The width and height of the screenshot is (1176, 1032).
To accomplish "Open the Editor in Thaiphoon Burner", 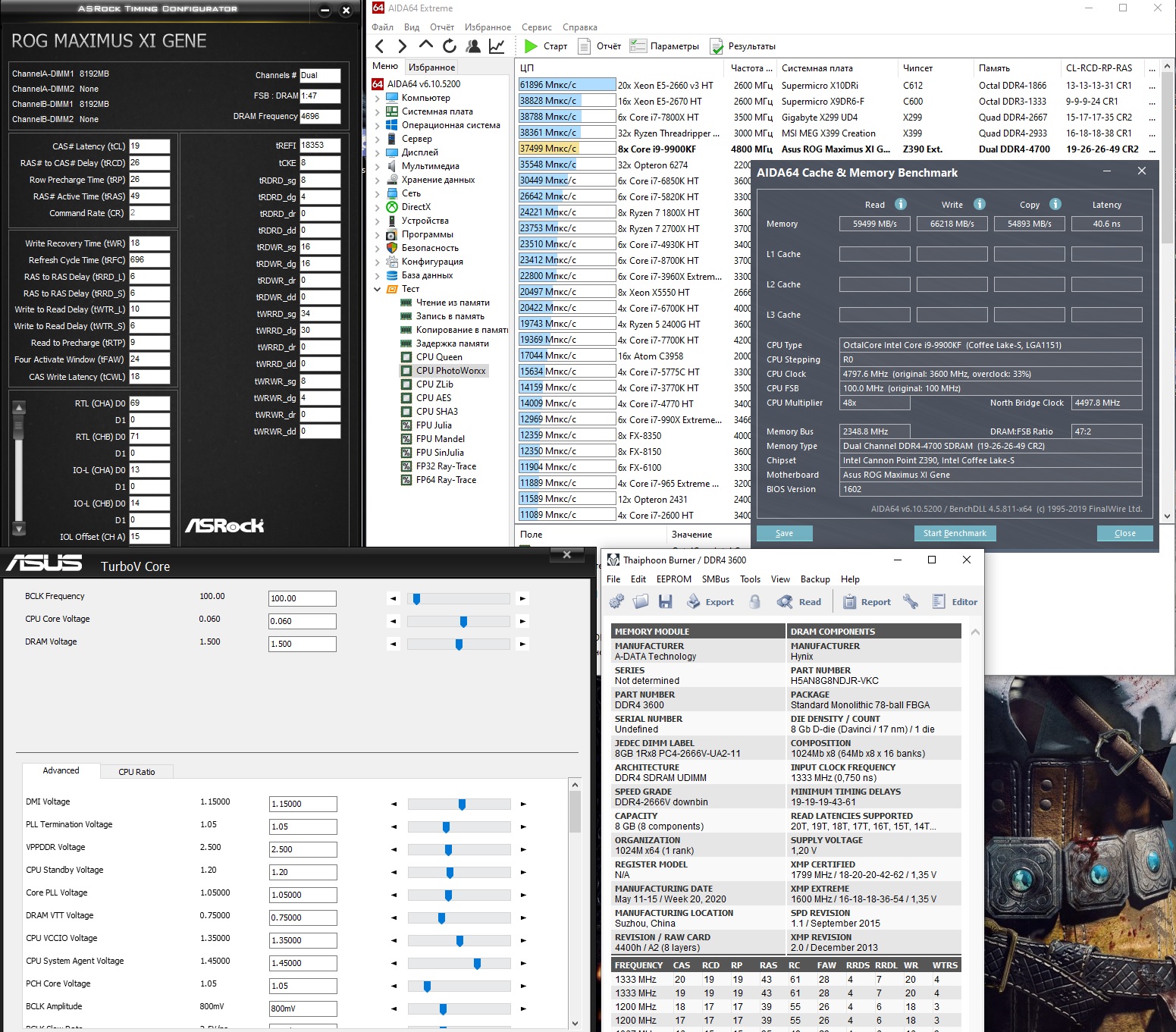I will point(955,602).
